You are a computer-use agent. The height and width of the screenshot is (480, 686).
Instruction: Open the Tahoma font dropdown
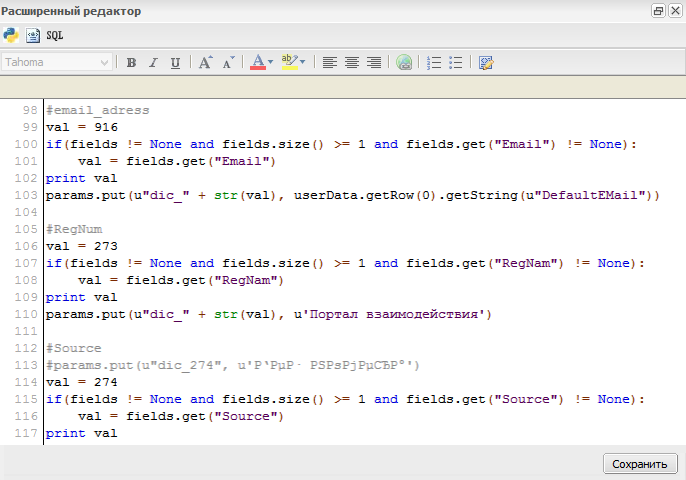point(57,62)
